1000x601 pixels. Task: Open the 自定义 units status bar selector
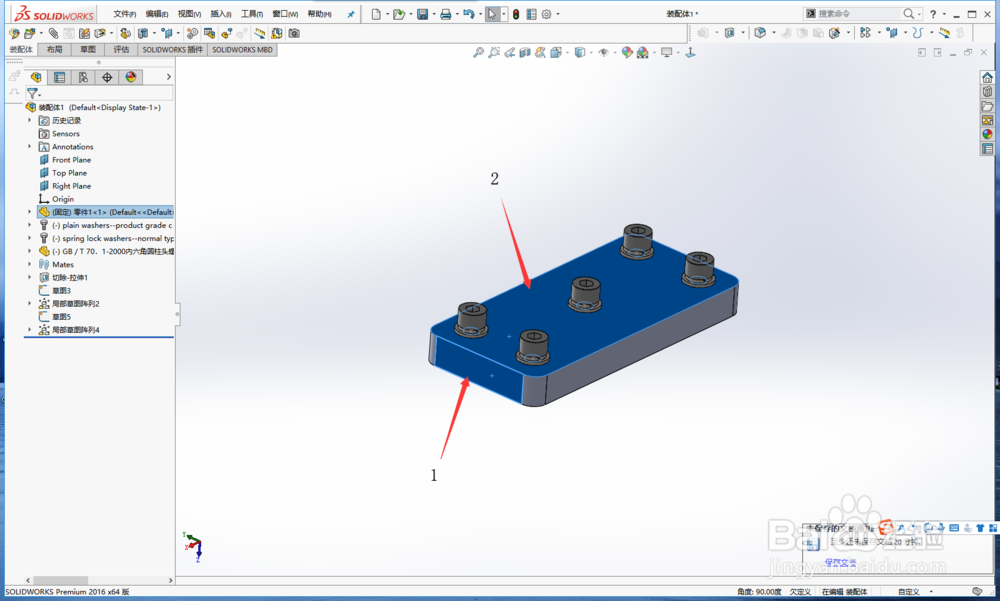[913, 591]
